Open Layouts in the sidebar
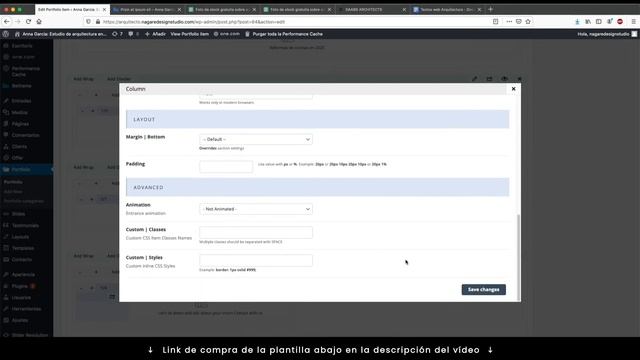The height and width of the screenshot is (360, 640). (20, 237)
